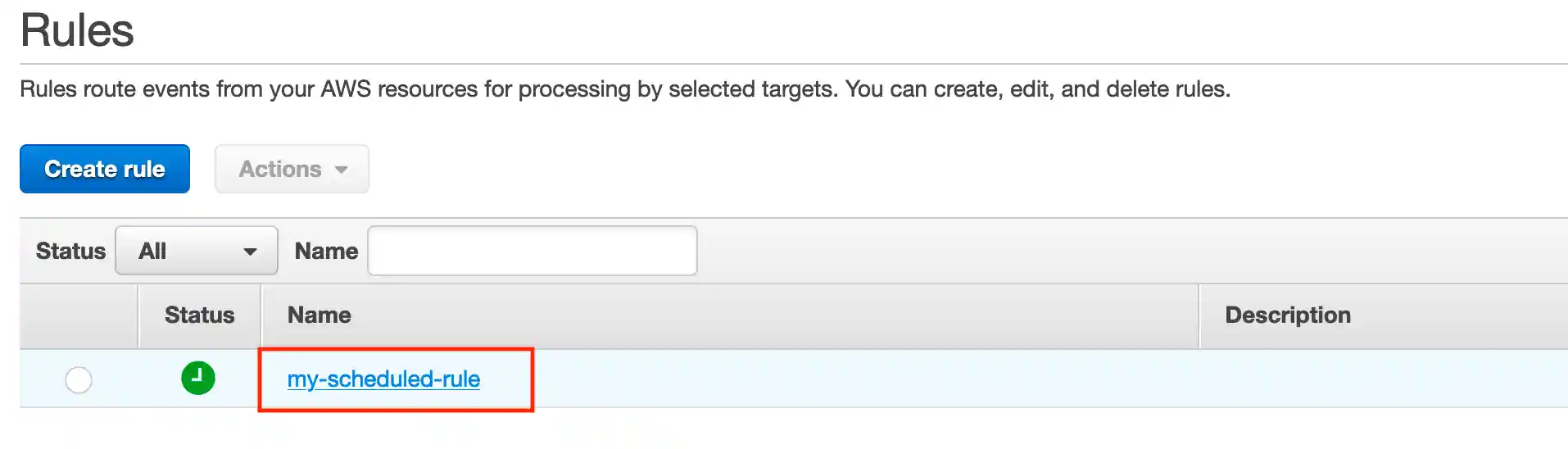Click the Status label beside the filter dropdown
Screen dimensions: 1568x449
(x=70, y=251)
